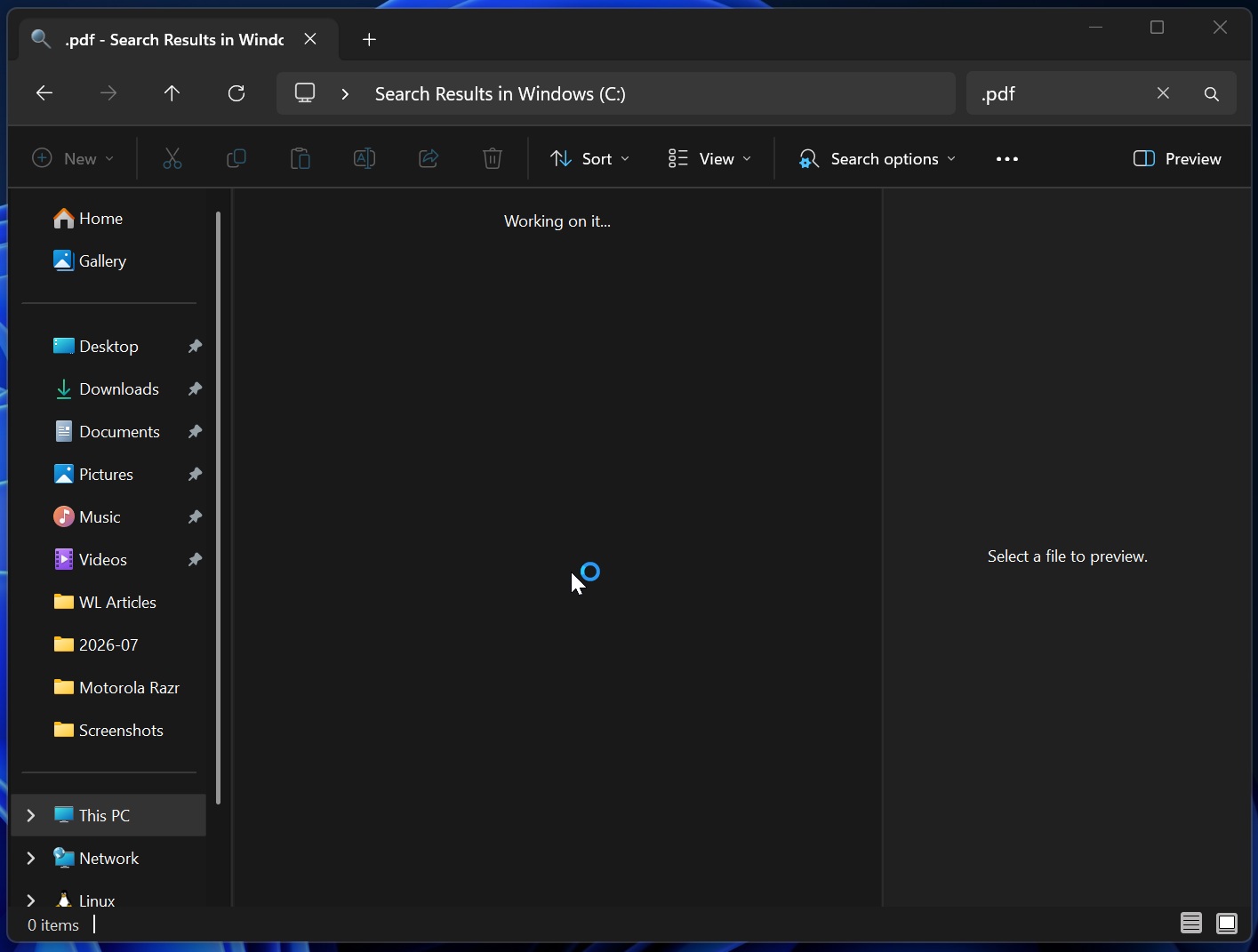
Task: Select the .pdf Search Results tab
Action: 173,39
